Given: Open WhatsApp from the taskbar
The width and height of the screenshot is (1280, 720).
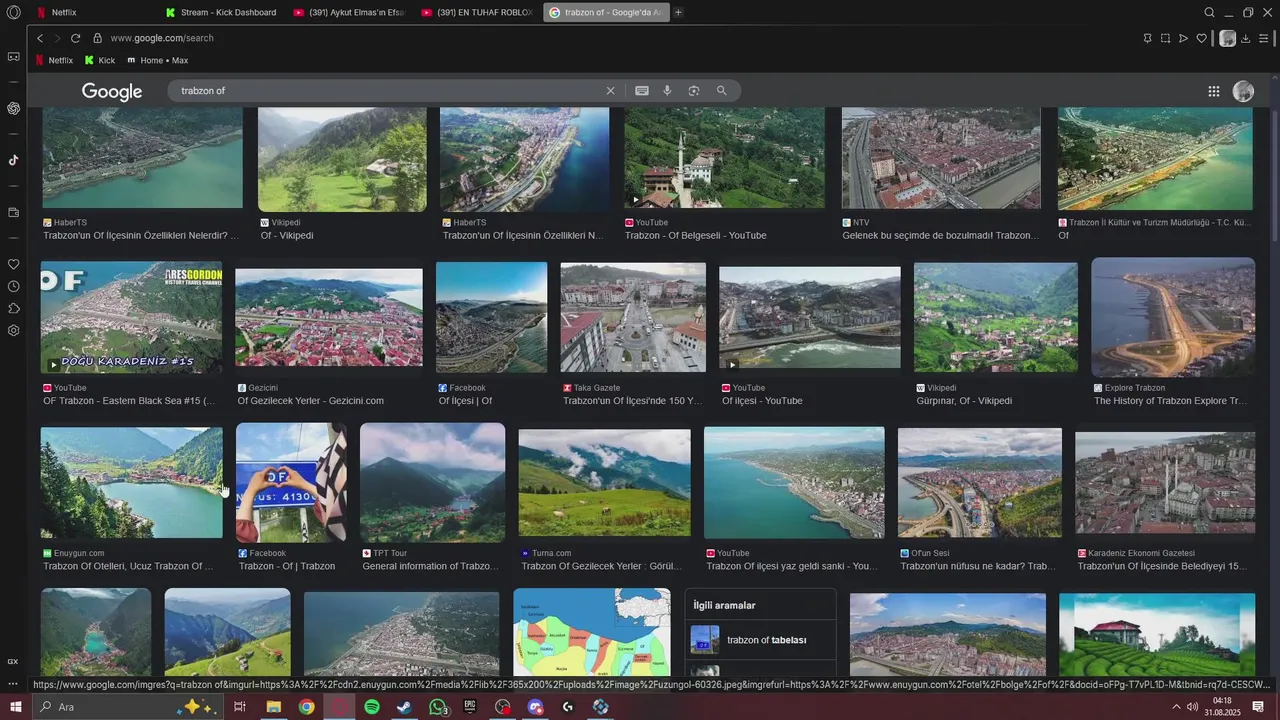Looking at the screenshot, I should point(437,707).
